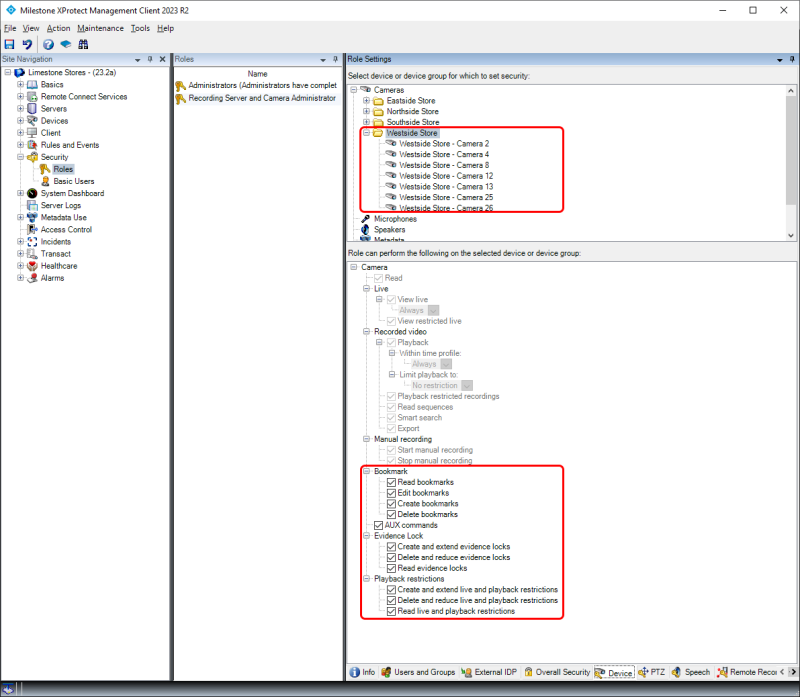Expand the Southside Store folder
This screenshot has width=800, height=697.
[366, 122]
